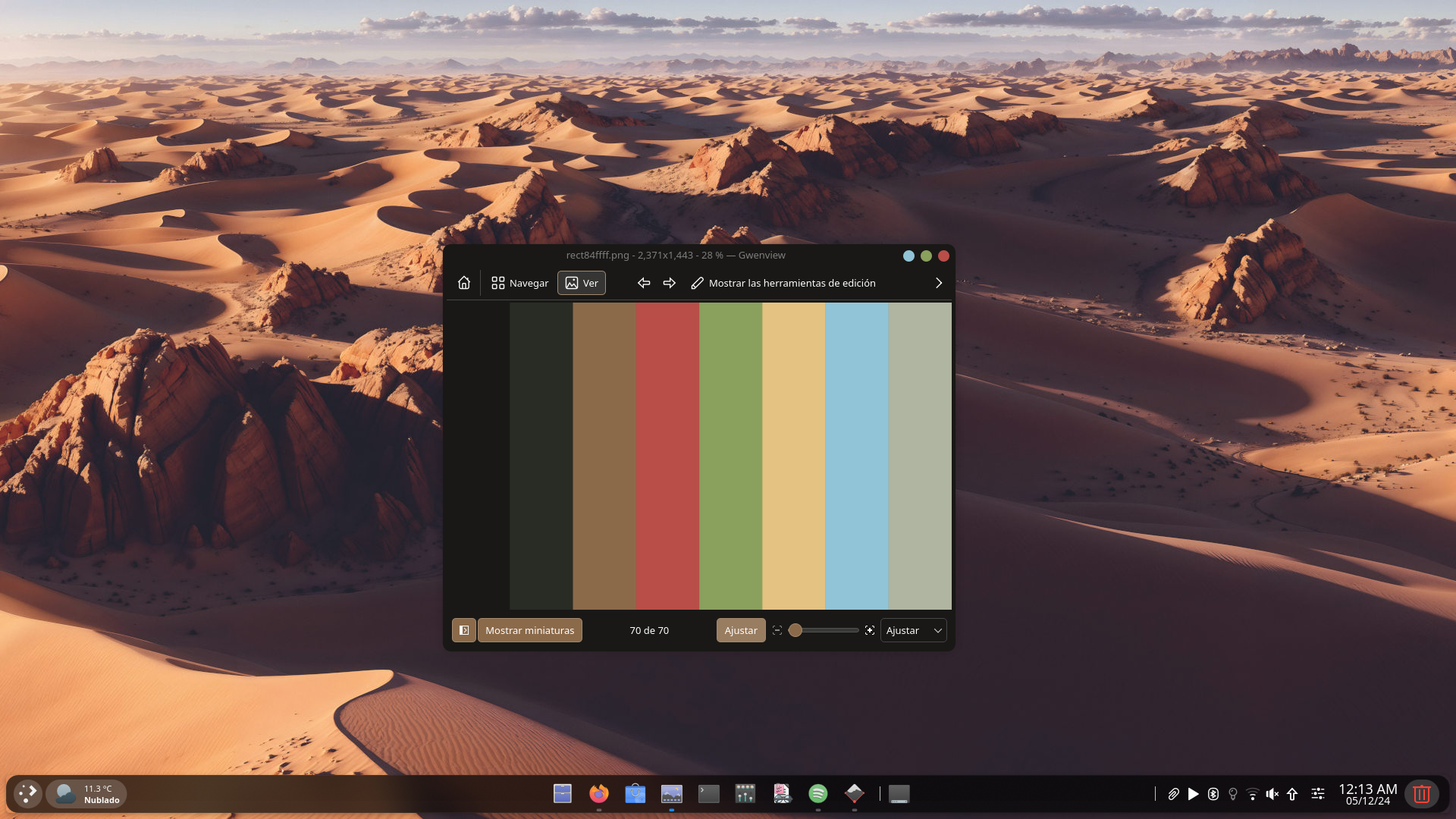Click the lightbulb night light tray icon
This screenshot has width=1456, height=819.
click(x=1233, y=794)
